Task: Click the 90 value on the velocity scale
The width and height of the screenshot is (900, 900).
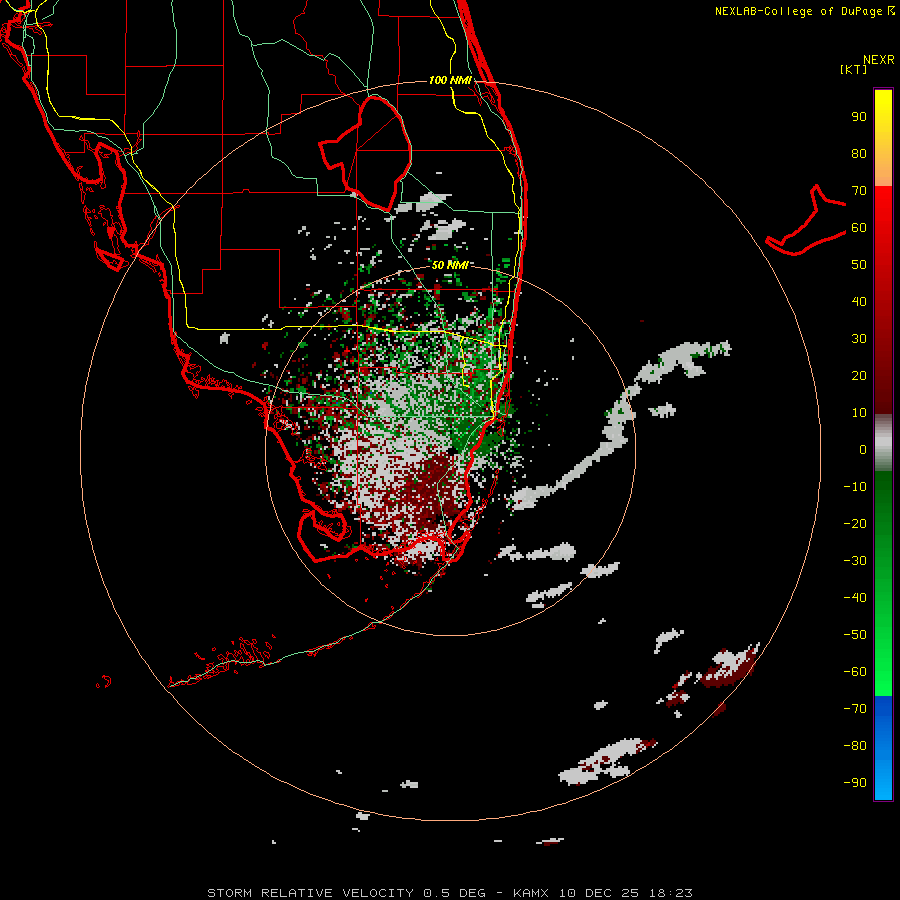Action: (x=859, y=117)
